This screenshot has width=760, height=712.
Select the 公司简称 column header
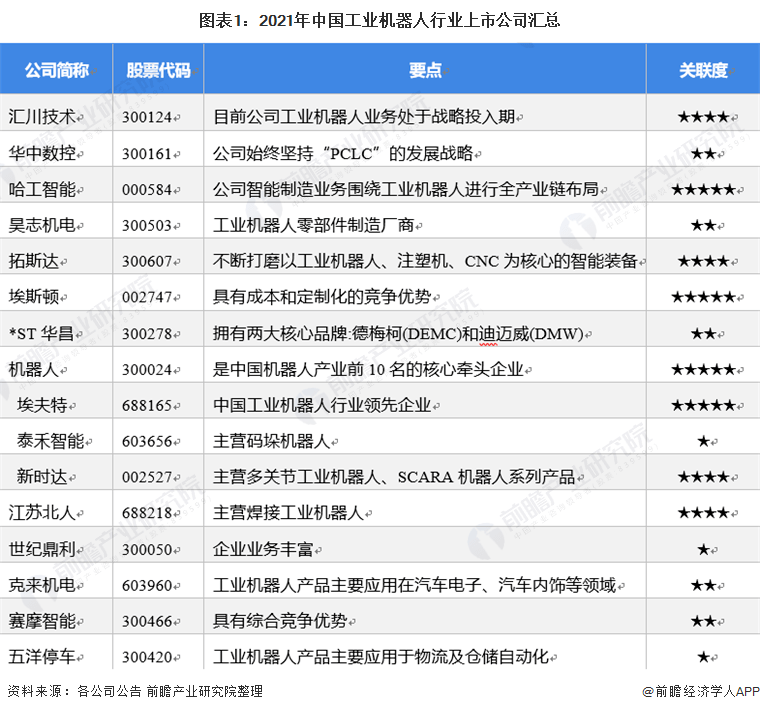tap(57, 71)
